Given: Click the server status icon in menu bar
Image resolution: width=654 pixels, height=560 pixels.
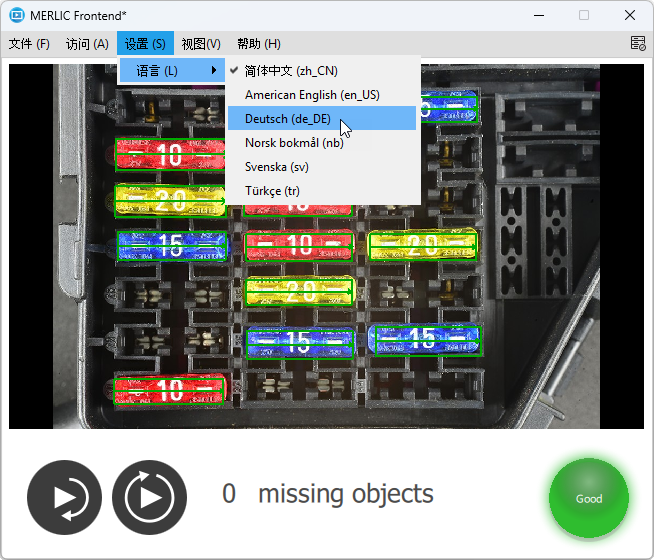Looking at the screenshot, I should click(x=638, y=43).
